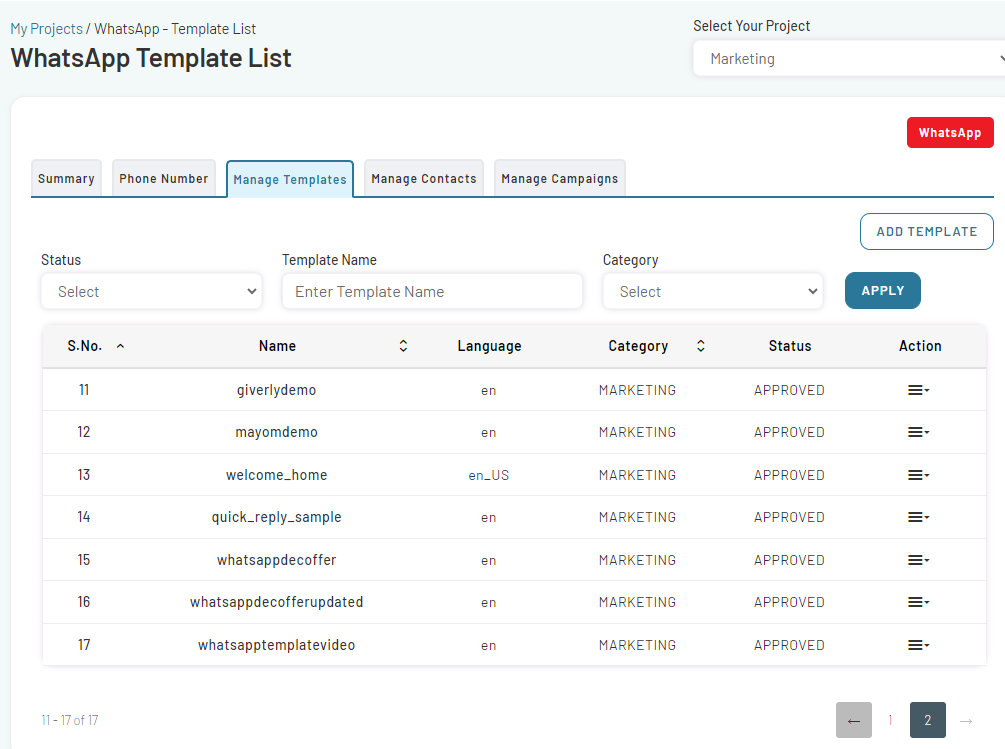The width and height of the screenshot is (1005, 749).
Task: Click the Enter Template Name input field
Action: (x=432, y=291)
